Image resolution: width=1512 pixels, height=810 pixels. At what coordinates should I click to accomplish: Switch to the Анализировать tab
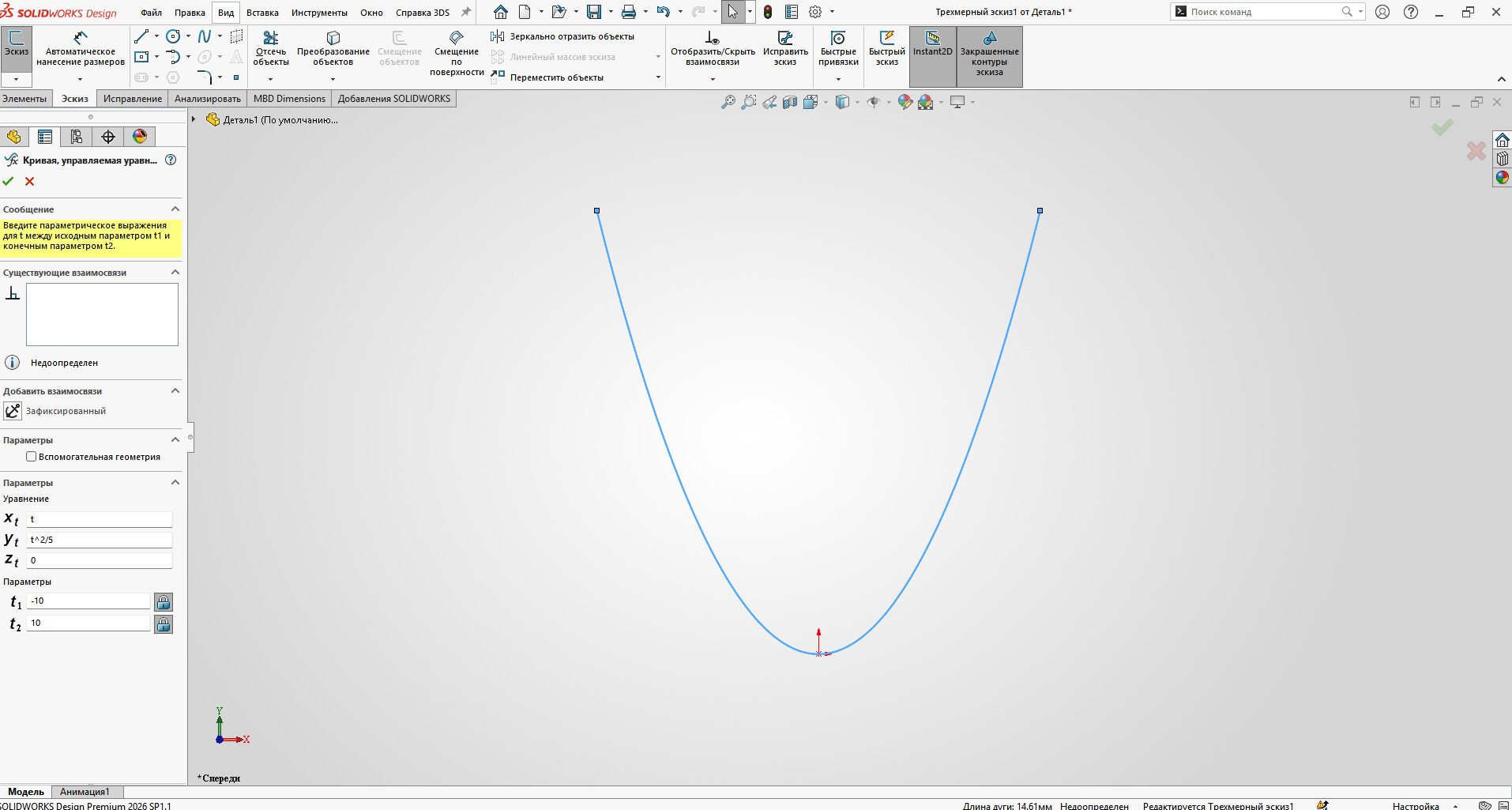pos(207,99)
